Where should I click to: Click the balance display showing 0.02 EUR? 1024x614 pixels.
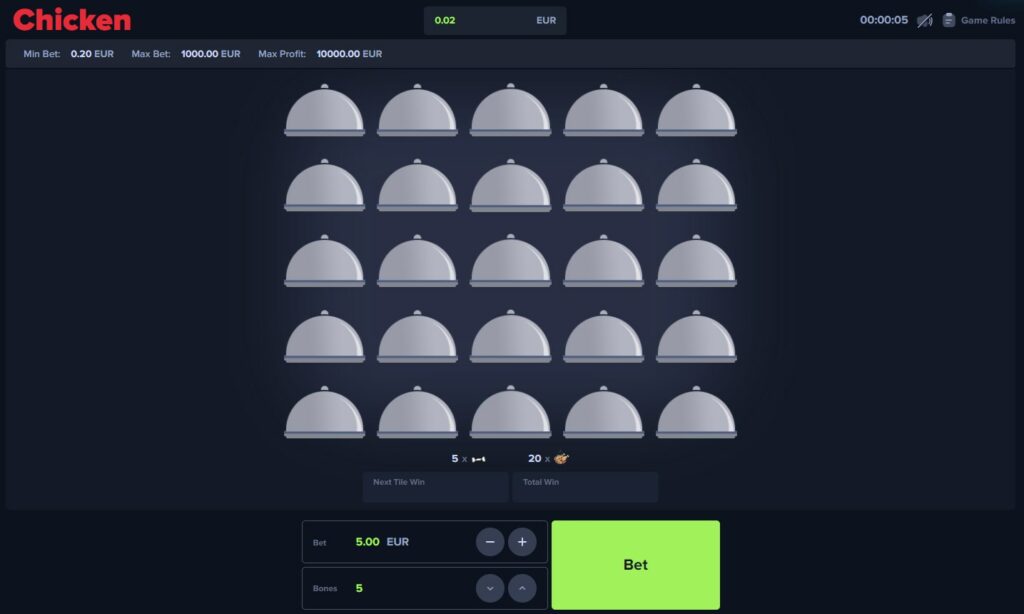(x=495, y=21)
